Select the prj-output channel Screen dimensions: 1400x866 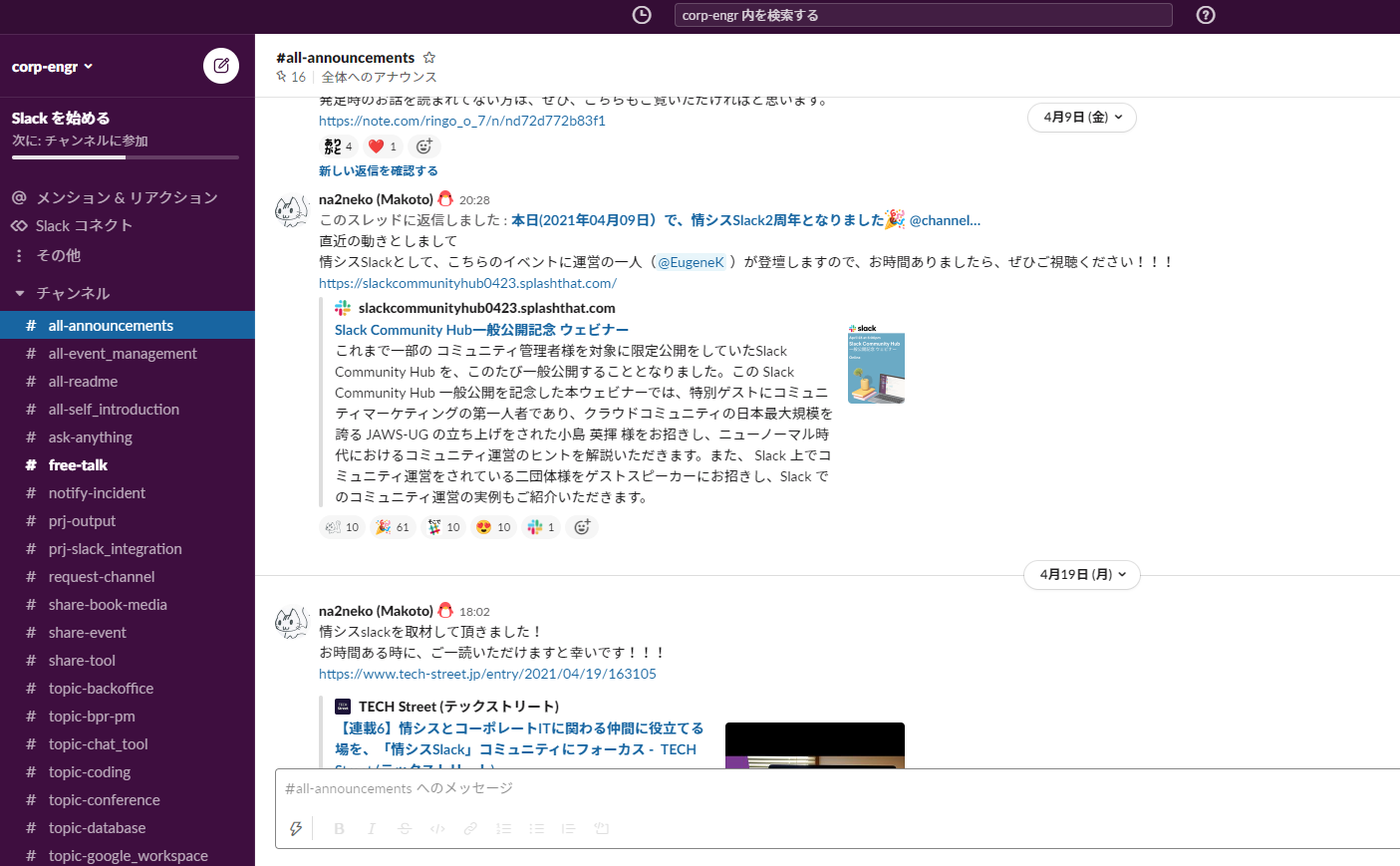pos(128,520)
